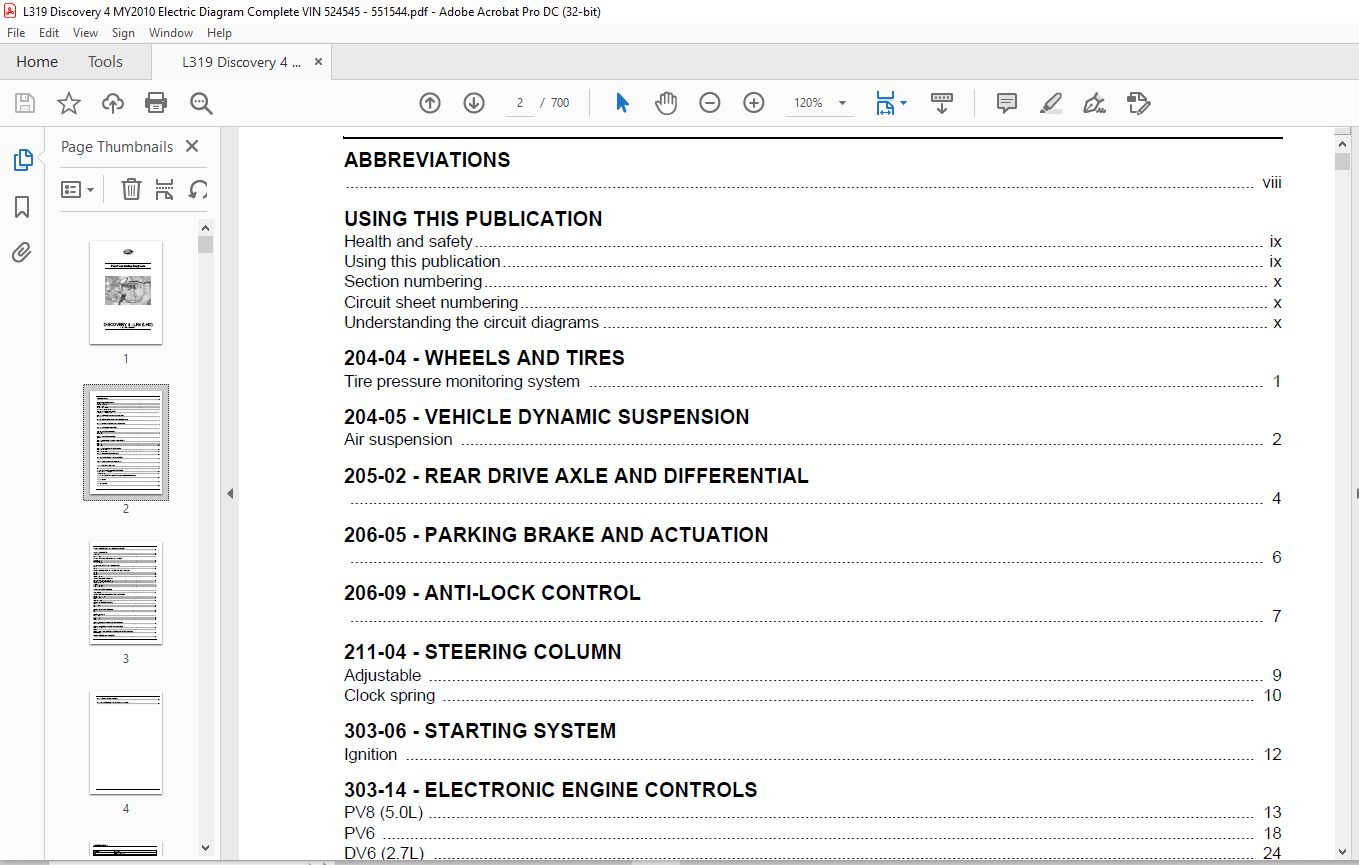Click the ABBREVIATIONS heading

pos(427,160)
